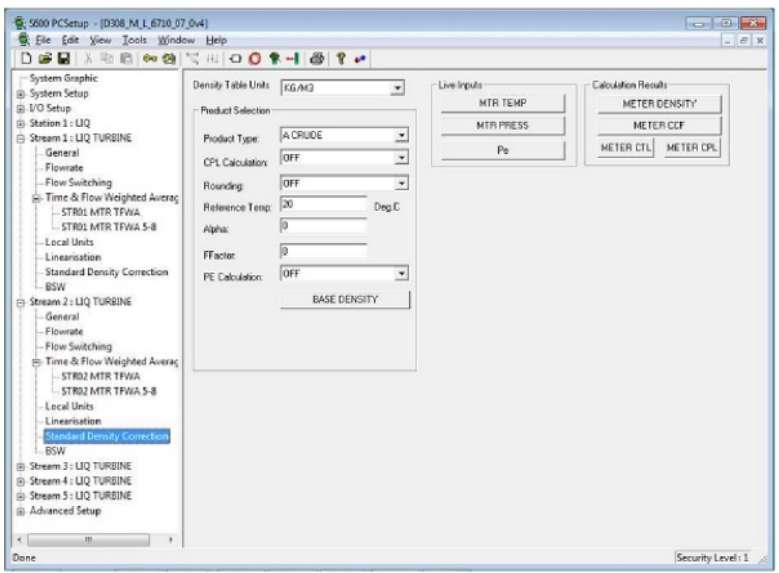Open the Density Table Units dropdown
The image size is (779, 573).
pos(397,88)
